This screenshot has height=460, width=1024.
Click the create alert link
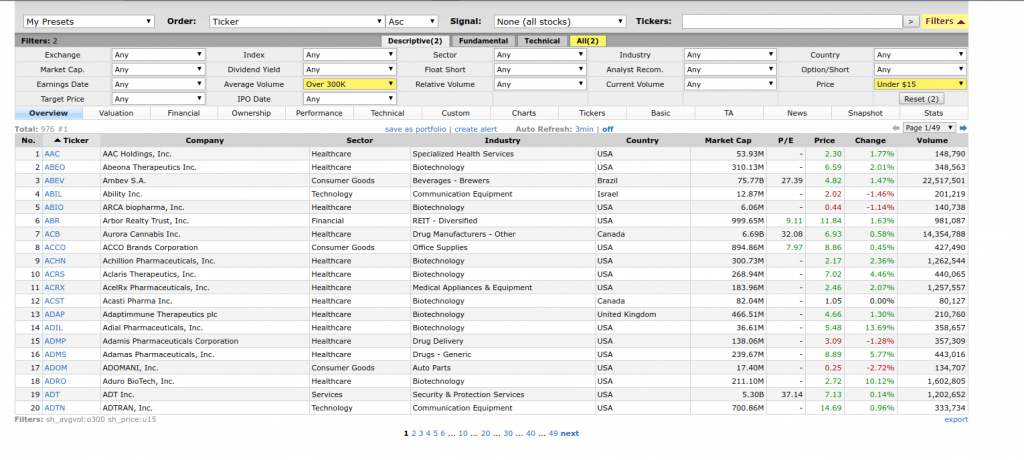click(x=475, y=129)
